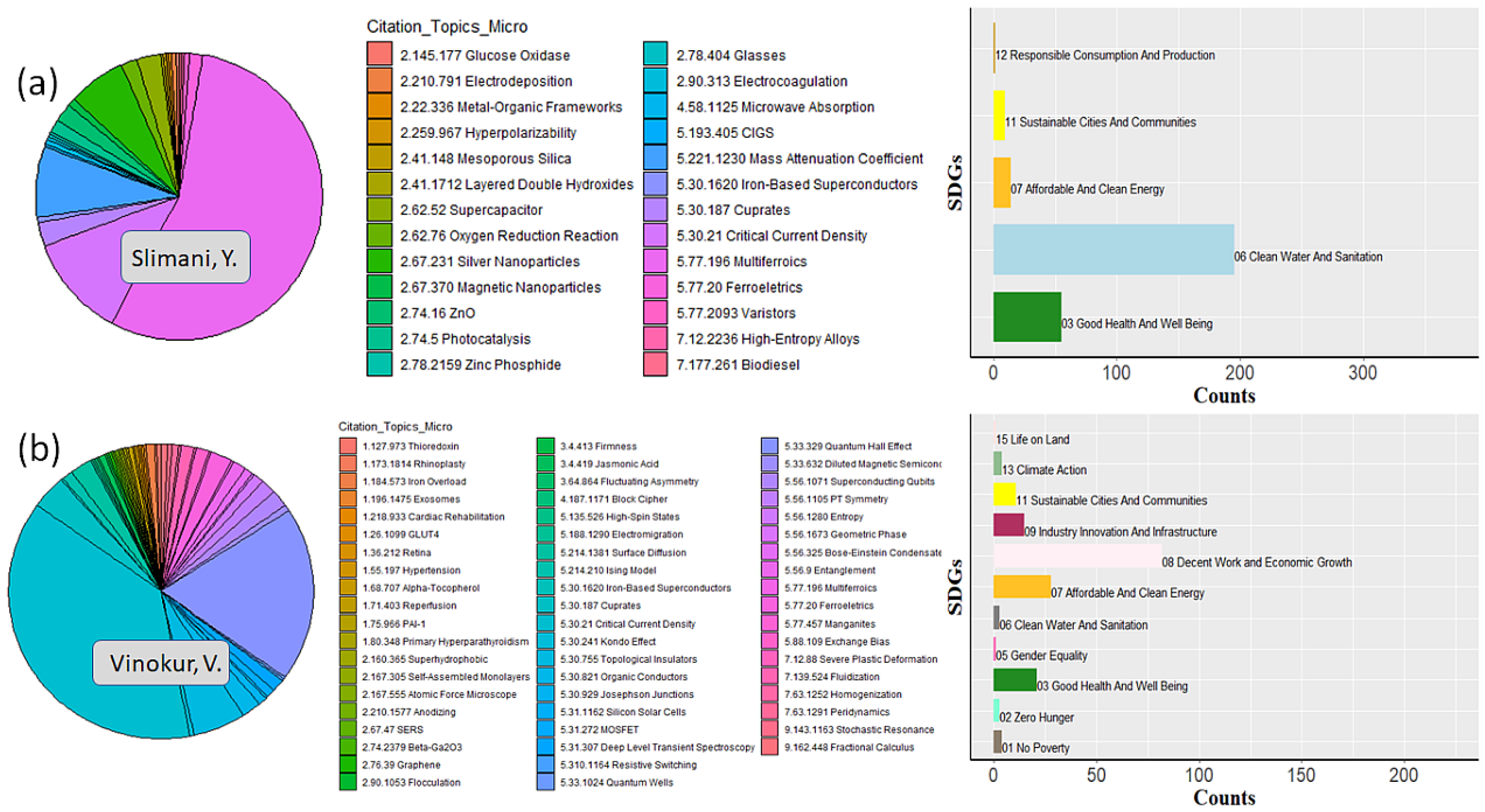Viewport: 1485px width, 812px height.
Task: Click '15 Life on Land' label
Action: 1032,439
